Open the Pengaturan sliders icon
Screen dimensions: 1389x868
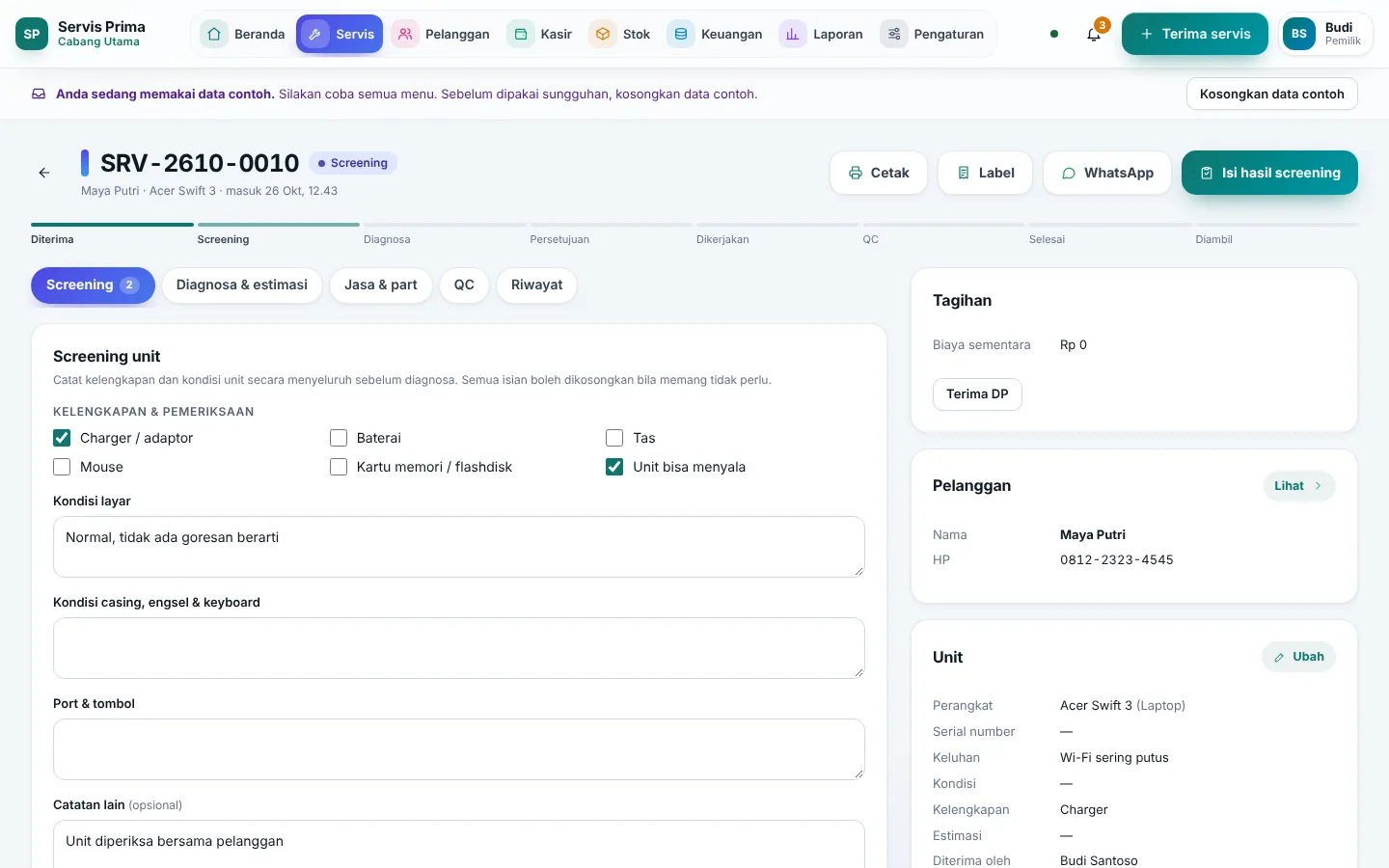coord(894,34)
